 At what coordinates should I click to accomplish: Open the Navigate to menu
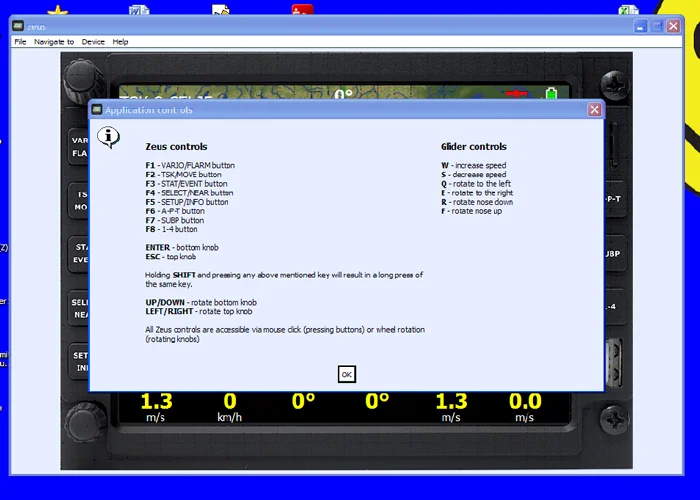[54, 42]
